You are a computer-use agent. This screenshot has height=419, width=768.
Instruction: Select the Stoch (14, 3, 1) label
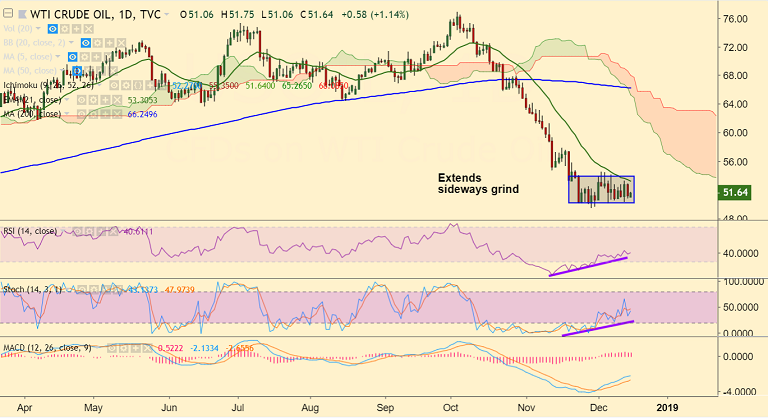[x=32, y=290]
